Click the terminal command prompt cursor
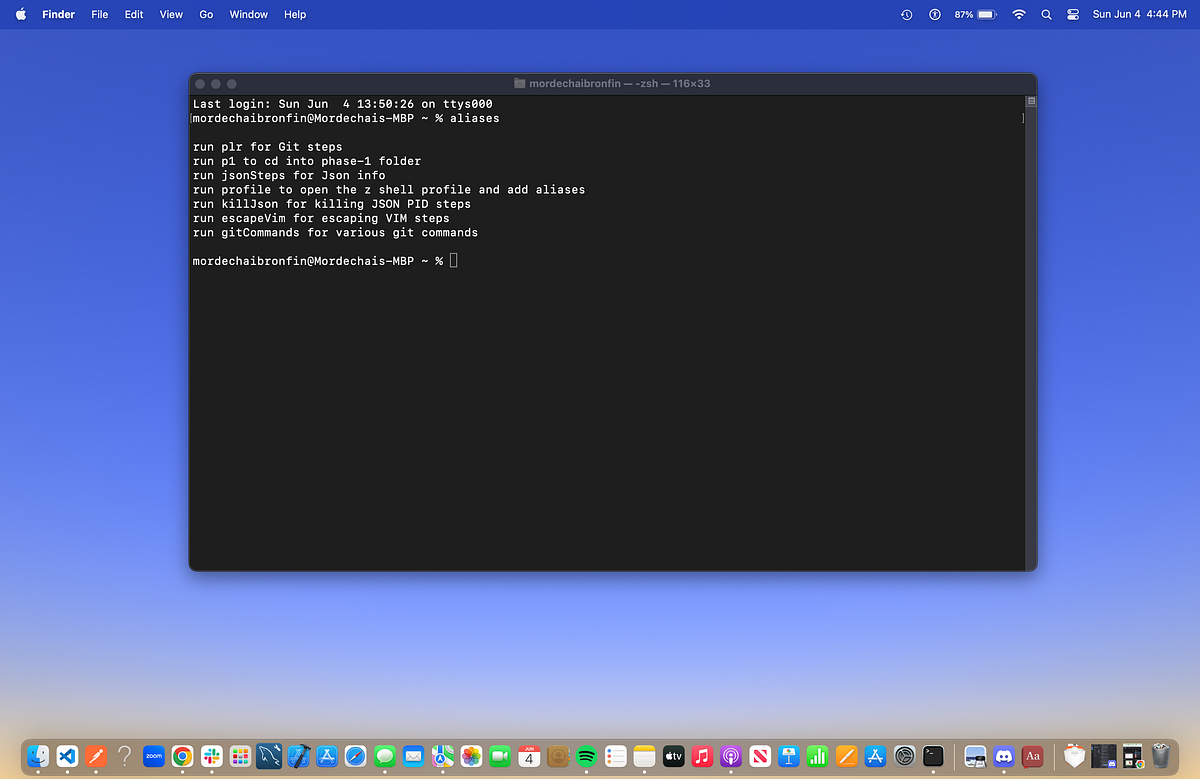The image size is (1200, 779). point(453,260)
